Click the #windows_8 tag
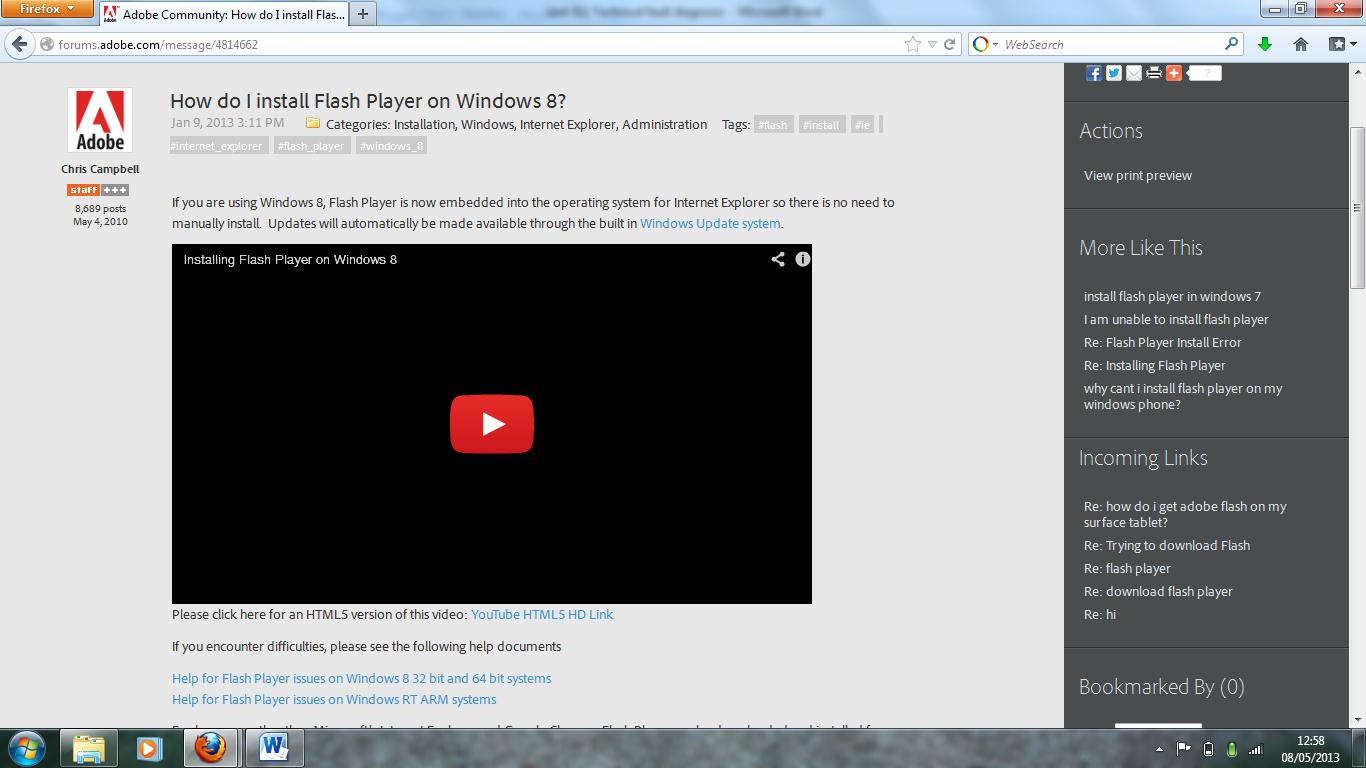 (391, 146)
